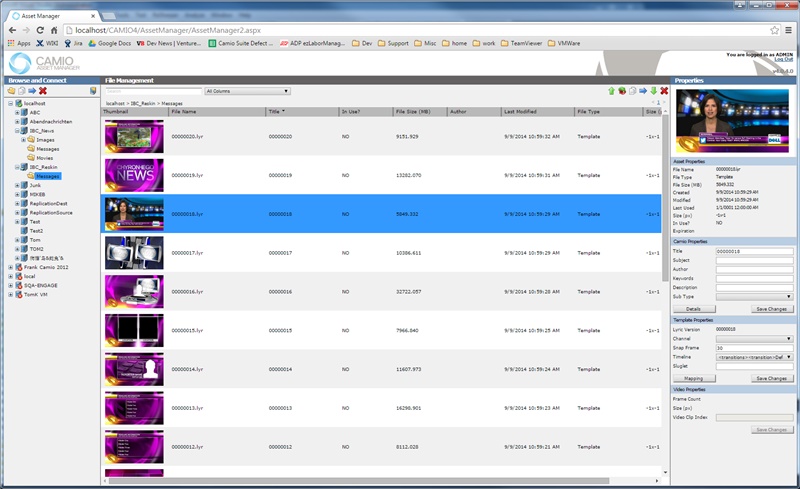Click the Log Out link
Viewport: 800px width, 489px height.
(x=784, y=60)
